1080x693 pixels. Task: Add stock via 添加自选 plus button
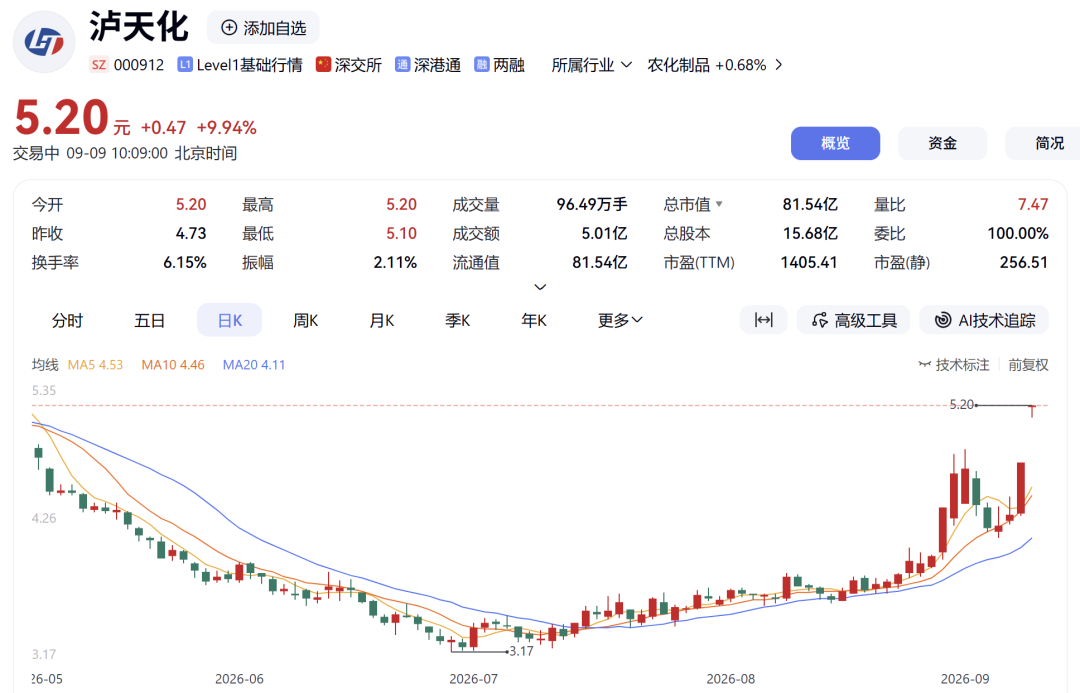tap(264, 28)
